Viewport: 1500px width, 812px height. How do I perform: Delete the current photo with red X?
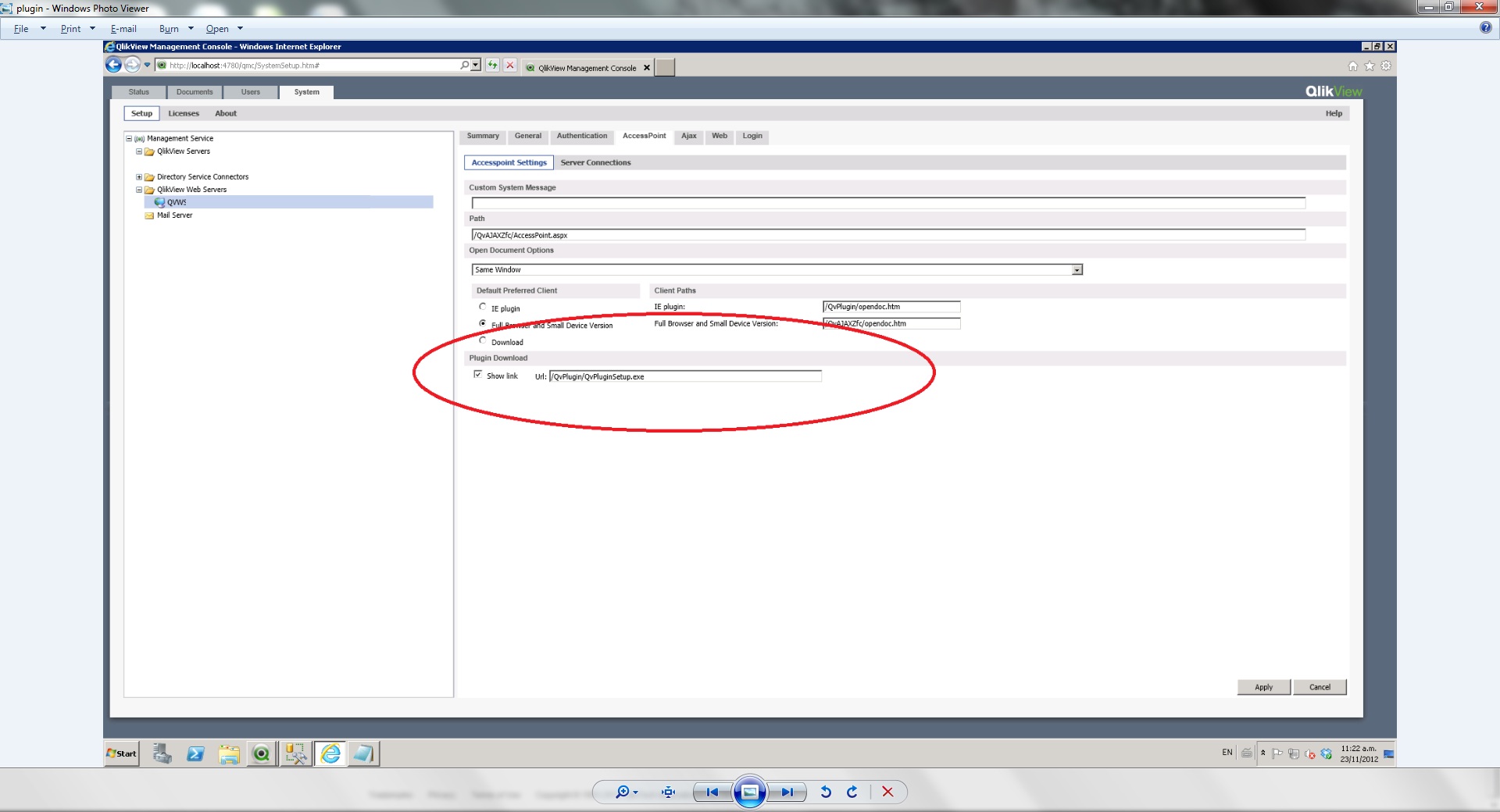[887, 792]
